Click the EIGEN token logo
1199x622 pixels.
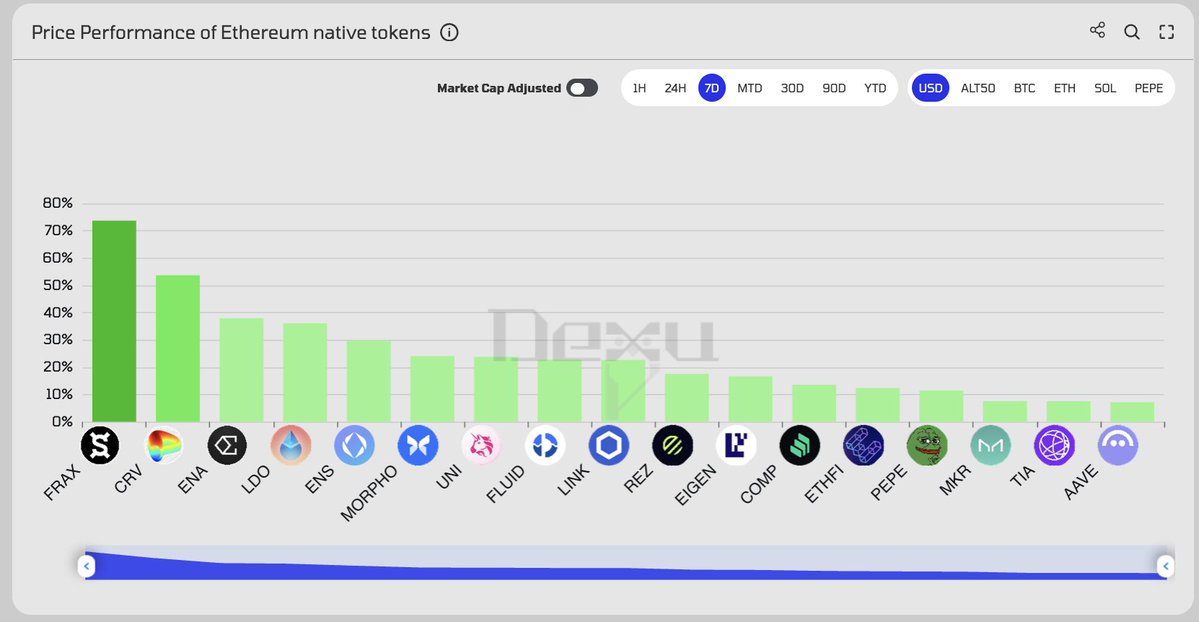736,445
